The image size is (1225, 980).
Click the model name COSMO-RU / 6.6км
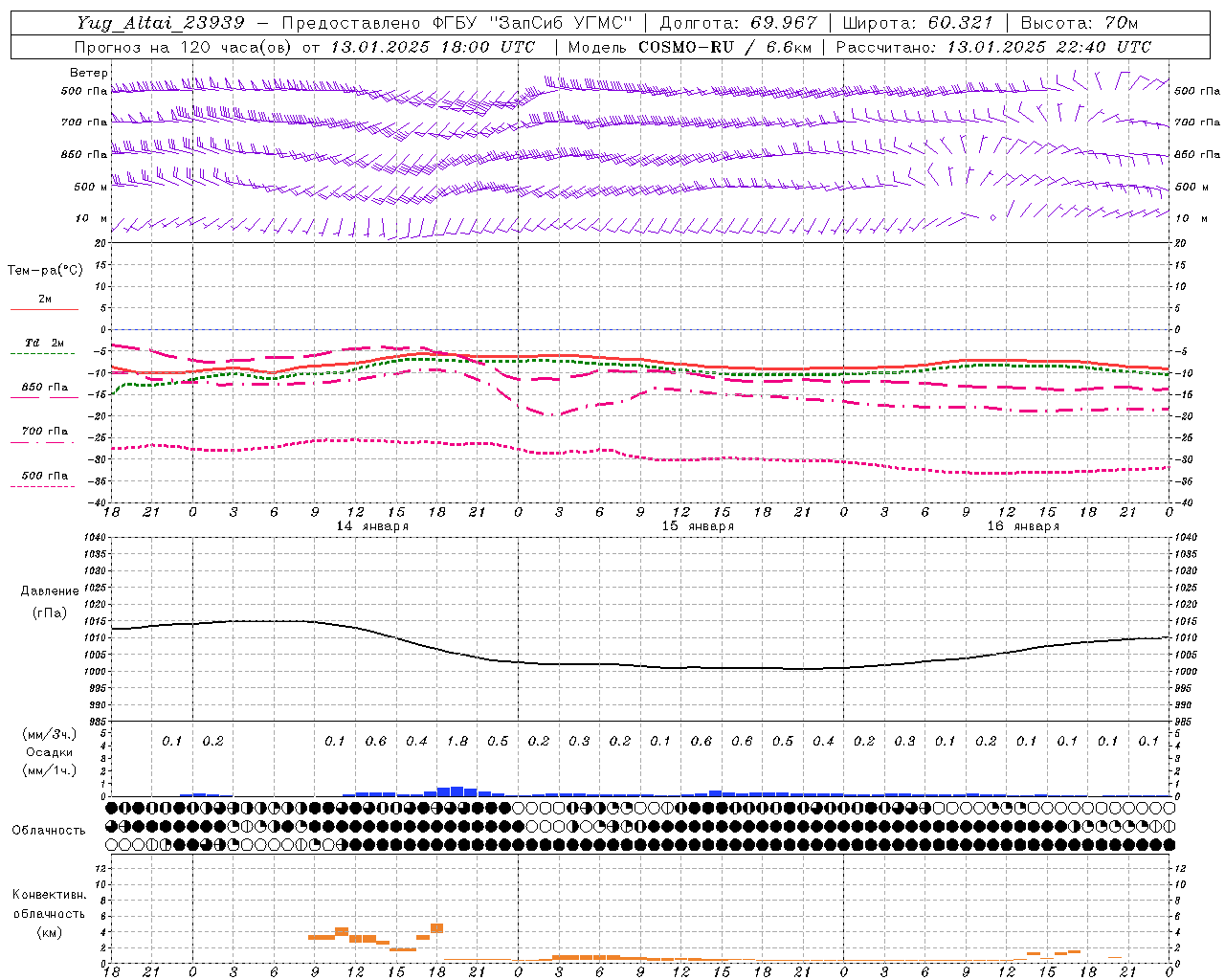[724, 47]
